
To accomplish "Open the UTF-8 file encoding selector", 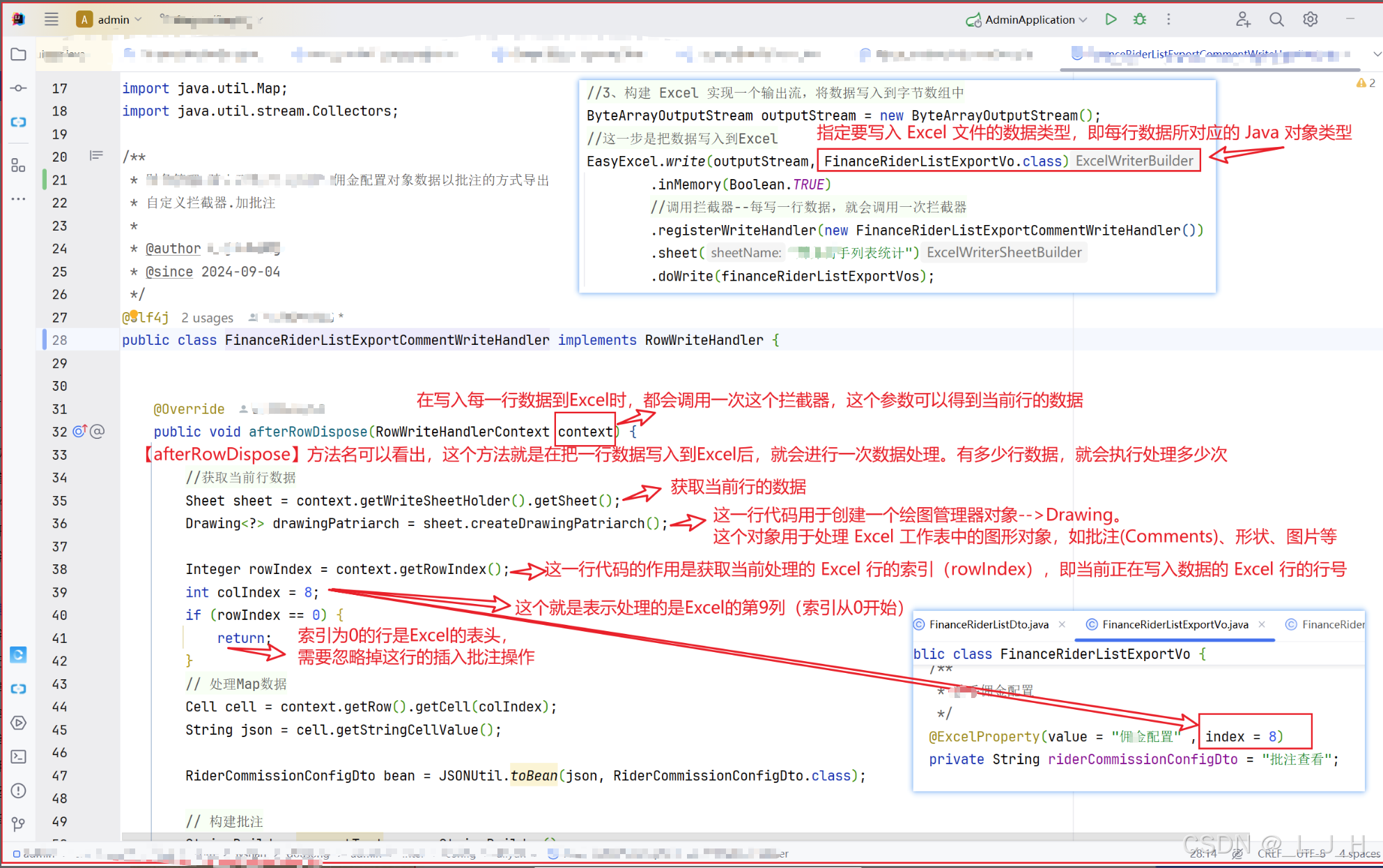I will point(1311,853).
